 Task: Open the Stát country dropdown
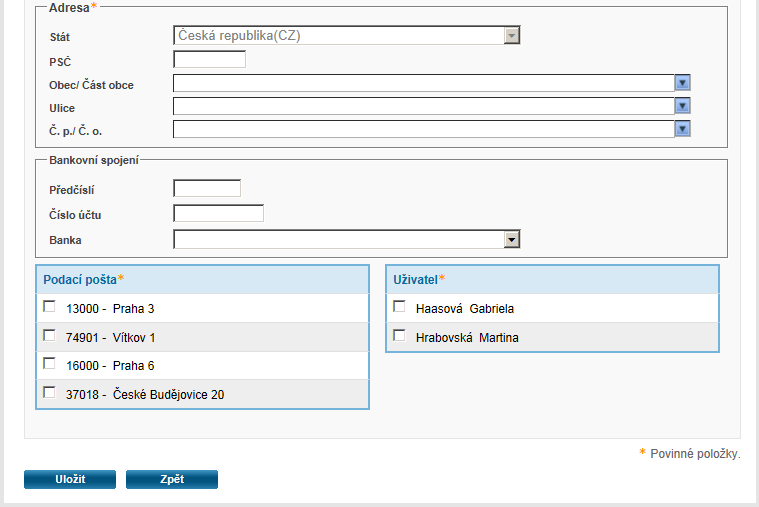(512, 36)
